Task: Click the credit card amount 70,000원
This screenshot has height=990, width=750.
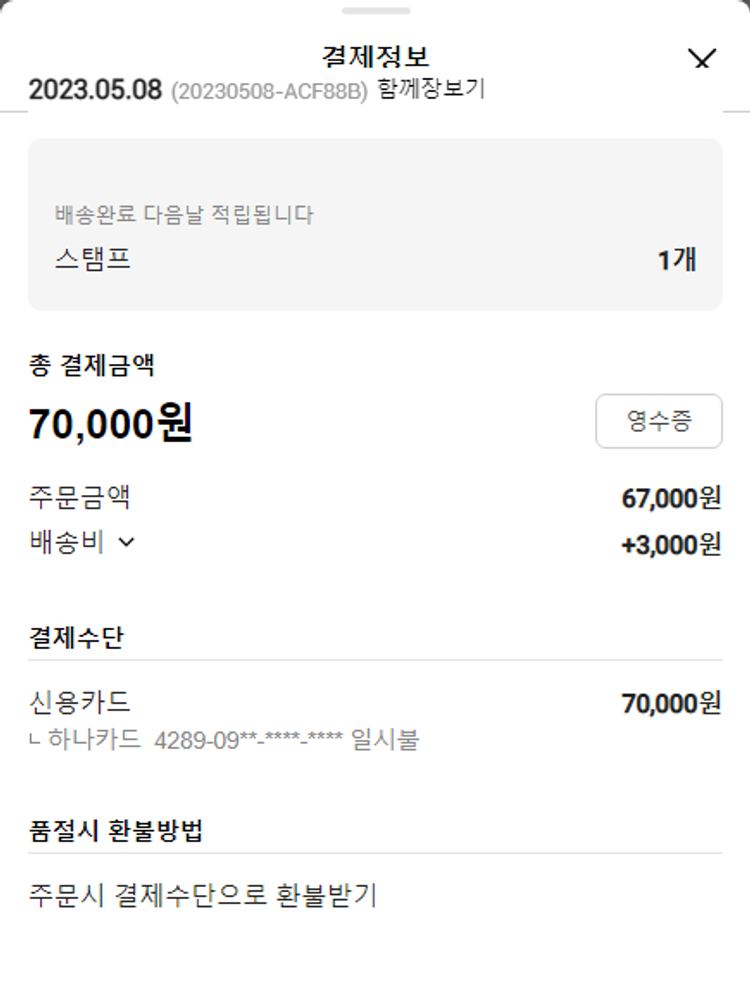Action: click(671, 704)
